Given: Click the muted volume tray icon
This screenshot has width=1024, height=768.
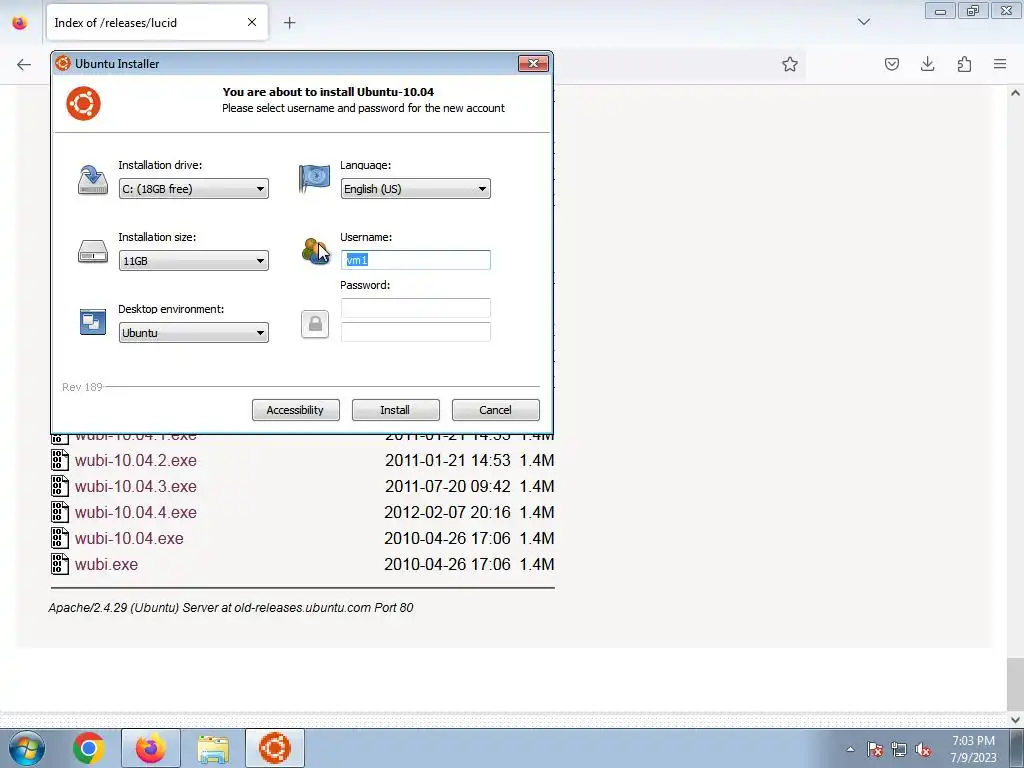Looking at the screenshot, I should click(x=923, y=749).
